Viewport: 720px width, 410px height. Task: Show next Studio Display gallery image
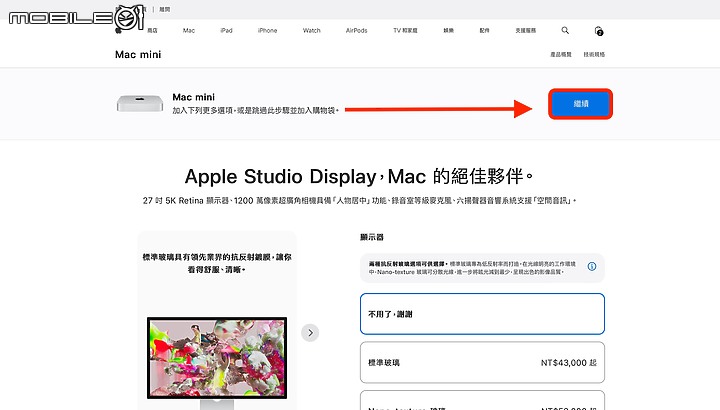310,332
